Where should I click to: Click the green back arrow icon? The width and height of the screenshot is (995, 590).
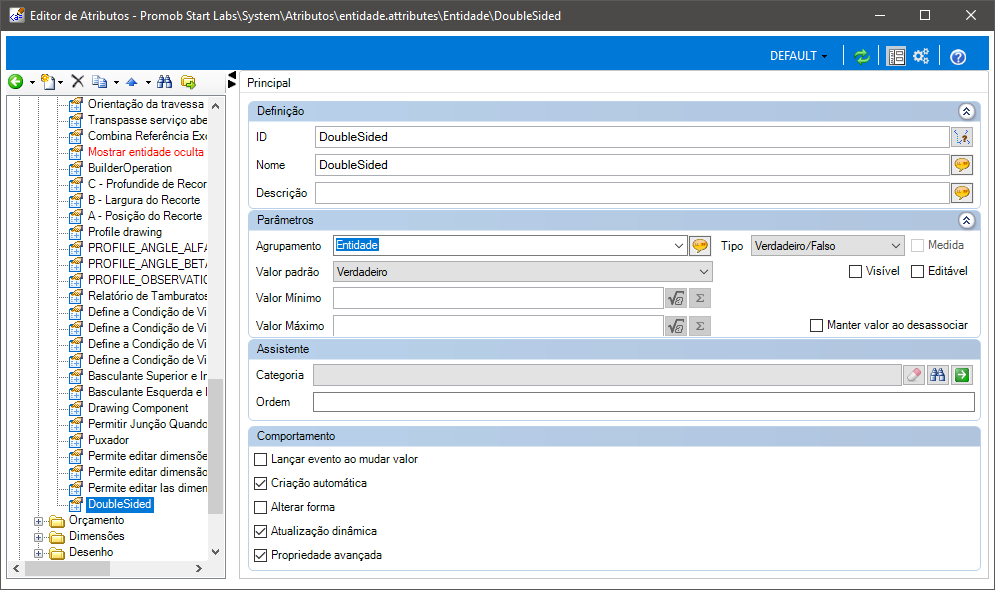[x=15, y=82]
